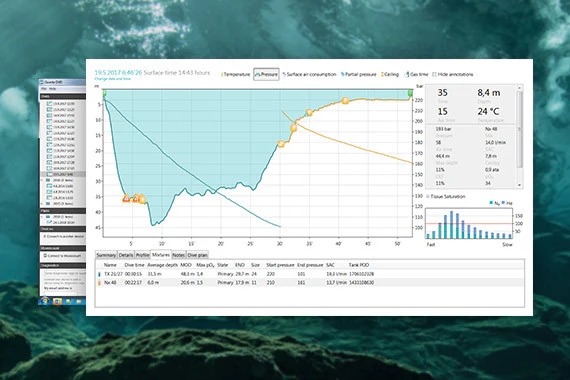The image size is (570, 380).
Task: Enable the Surface air consumption curve
Action: [x=309, y=75]
